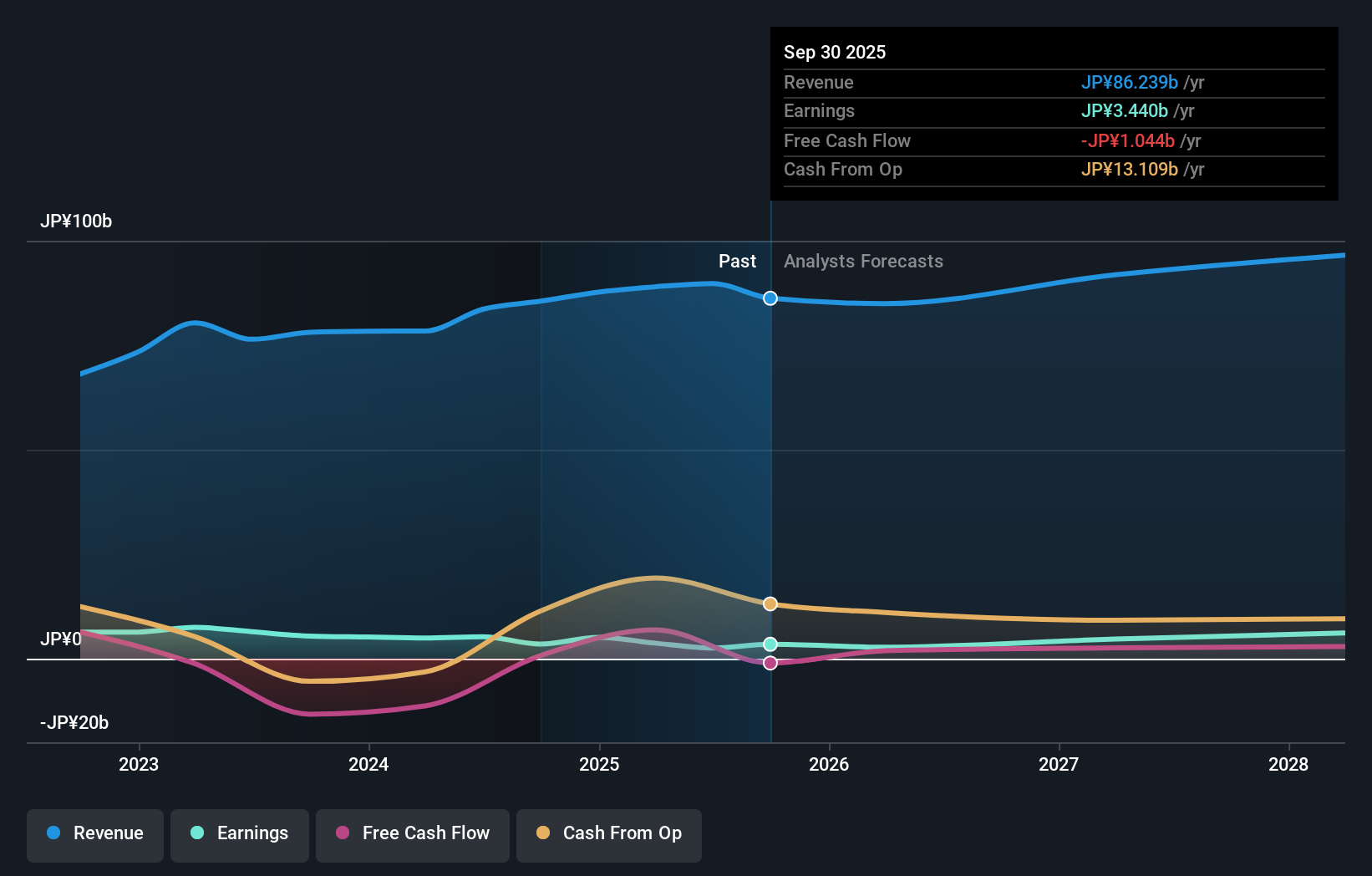
Task: Select the teal Earnings legend dot
Action: tap(197, 833)
